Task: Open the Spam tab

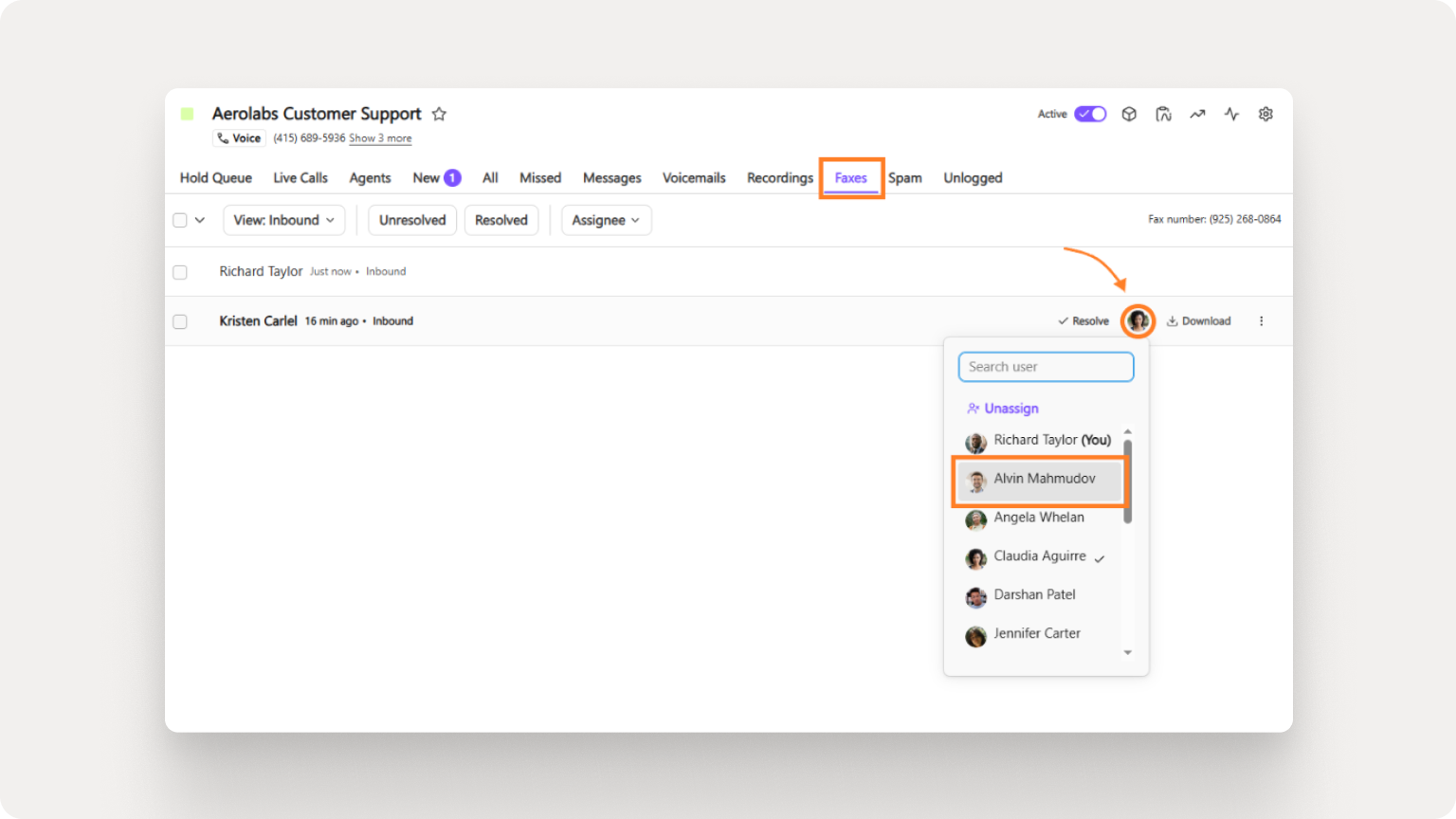Action: tap(905, 177)
